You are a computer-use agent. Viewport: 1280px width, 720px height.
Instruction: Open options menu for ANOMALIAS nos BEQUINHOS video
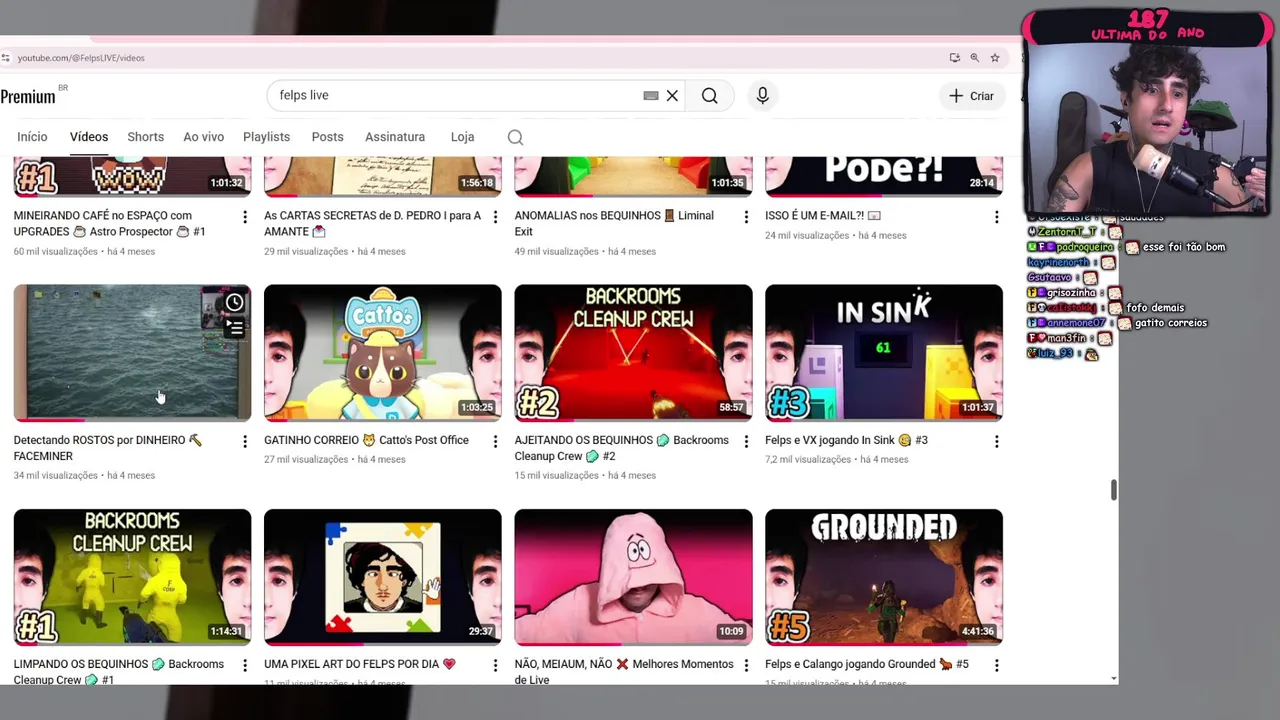tap(746, 217)
